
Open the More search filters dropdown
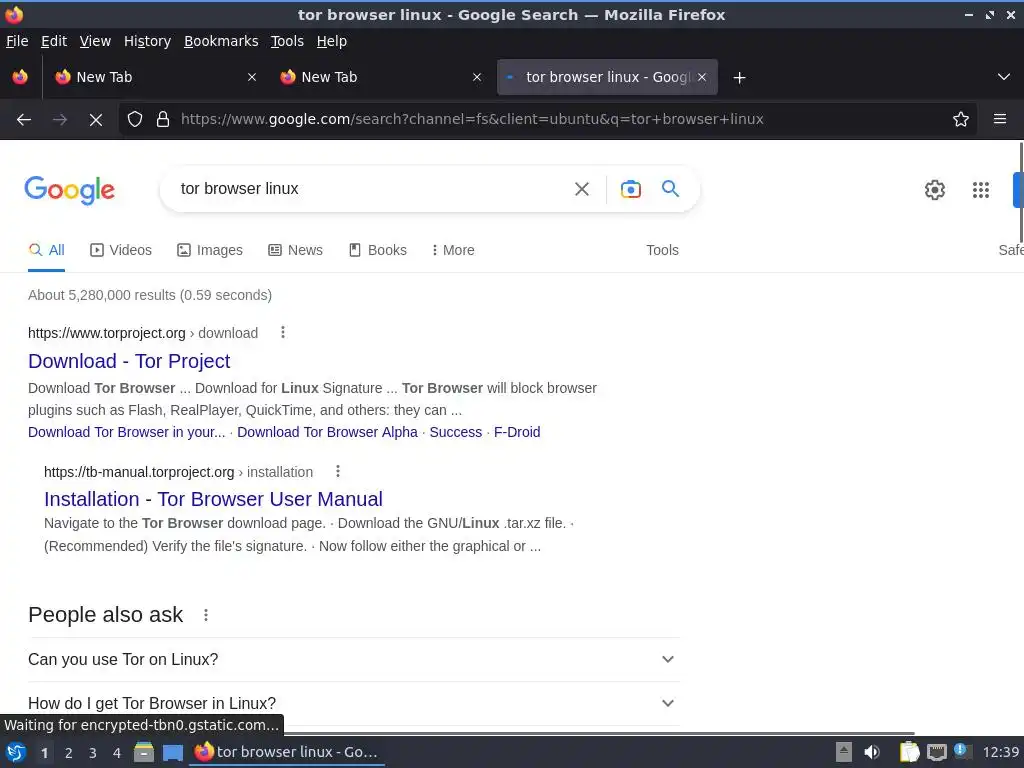[453, 250]
